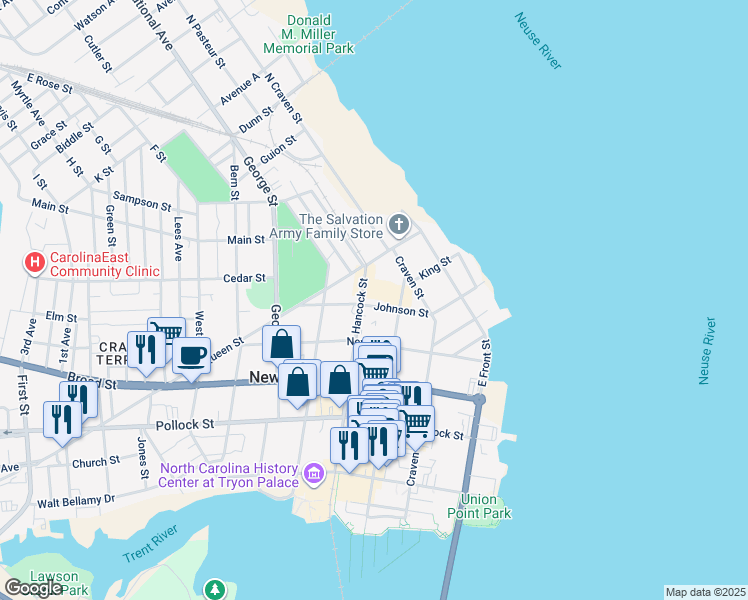
Task: Select the shopping bag marker near George St
Action: (x=282, y=344)
